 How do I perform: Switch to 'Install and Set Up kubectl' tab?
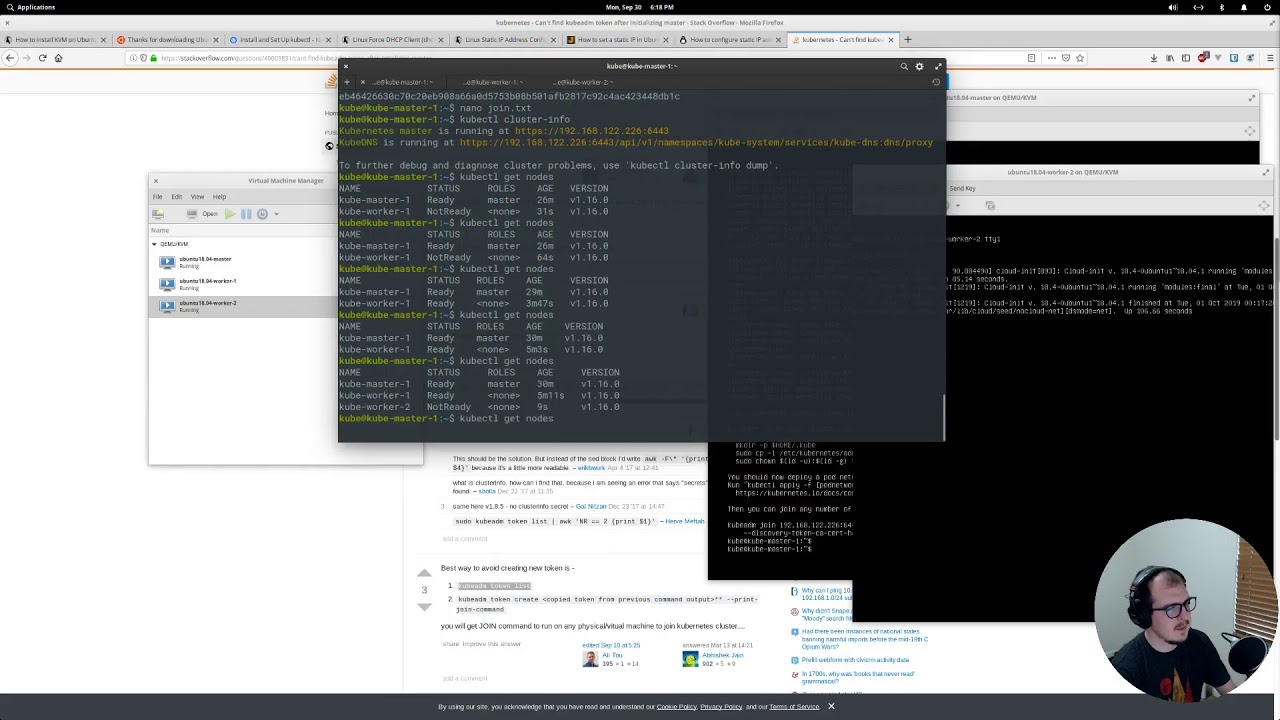click(x=279, y=40)
